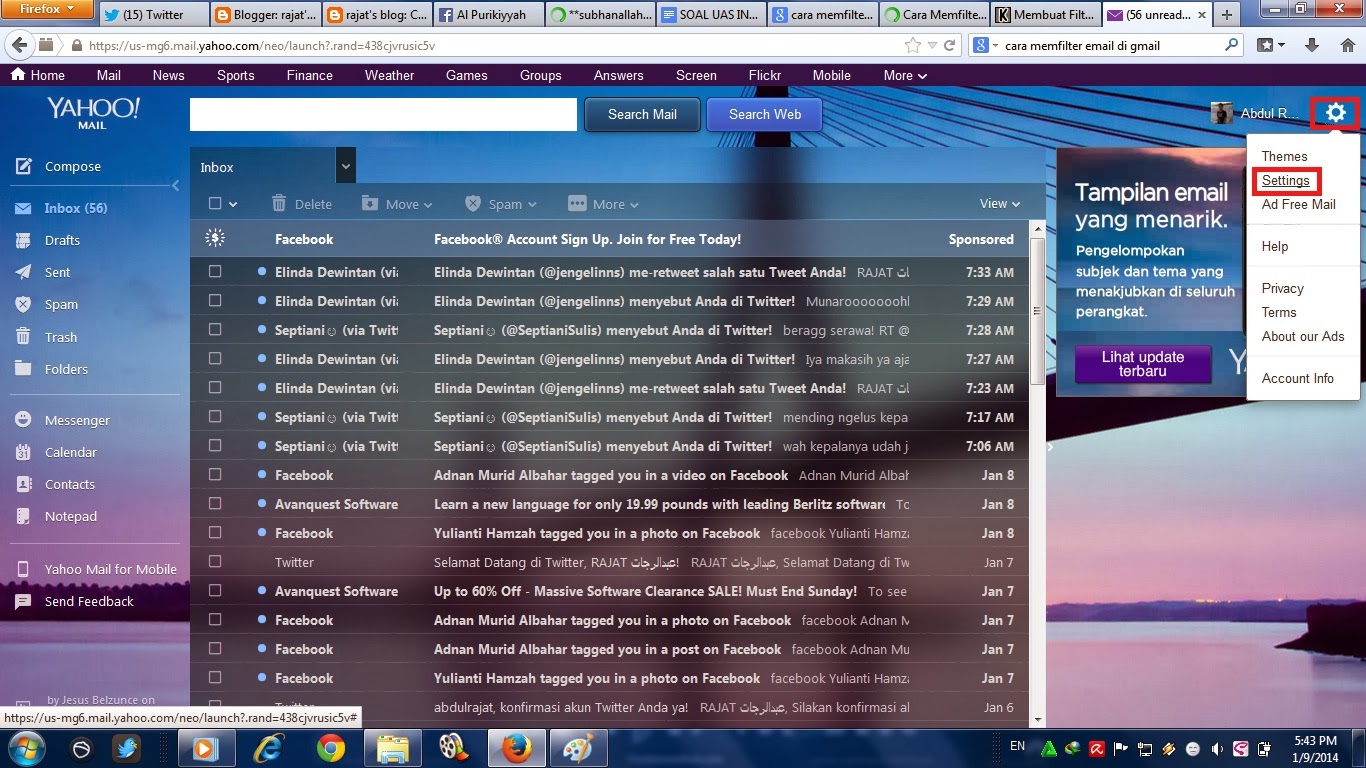Image resolution: width=1366 pixels, height=768 pixels.
Task: Open Finance link in Yahoo navigation bar
Action: [310, 75]
